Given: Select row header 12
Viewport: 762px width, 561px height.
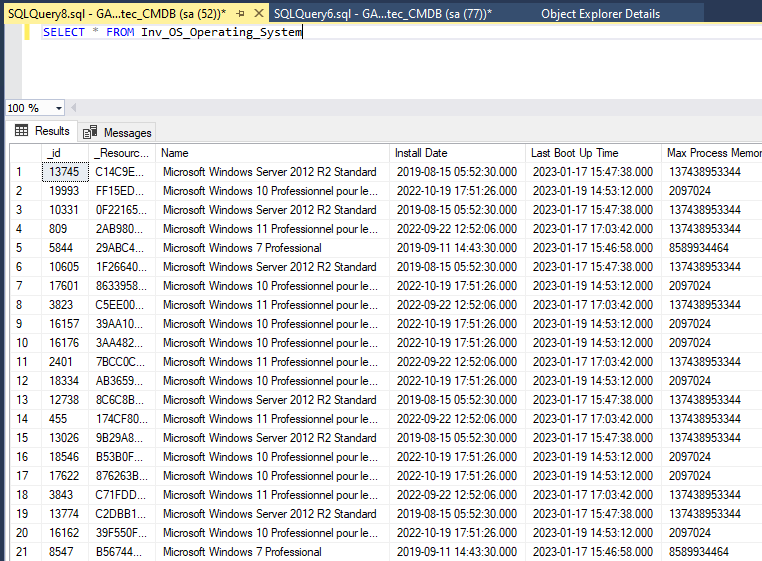Looking at the screenshot, I should 26,381.
